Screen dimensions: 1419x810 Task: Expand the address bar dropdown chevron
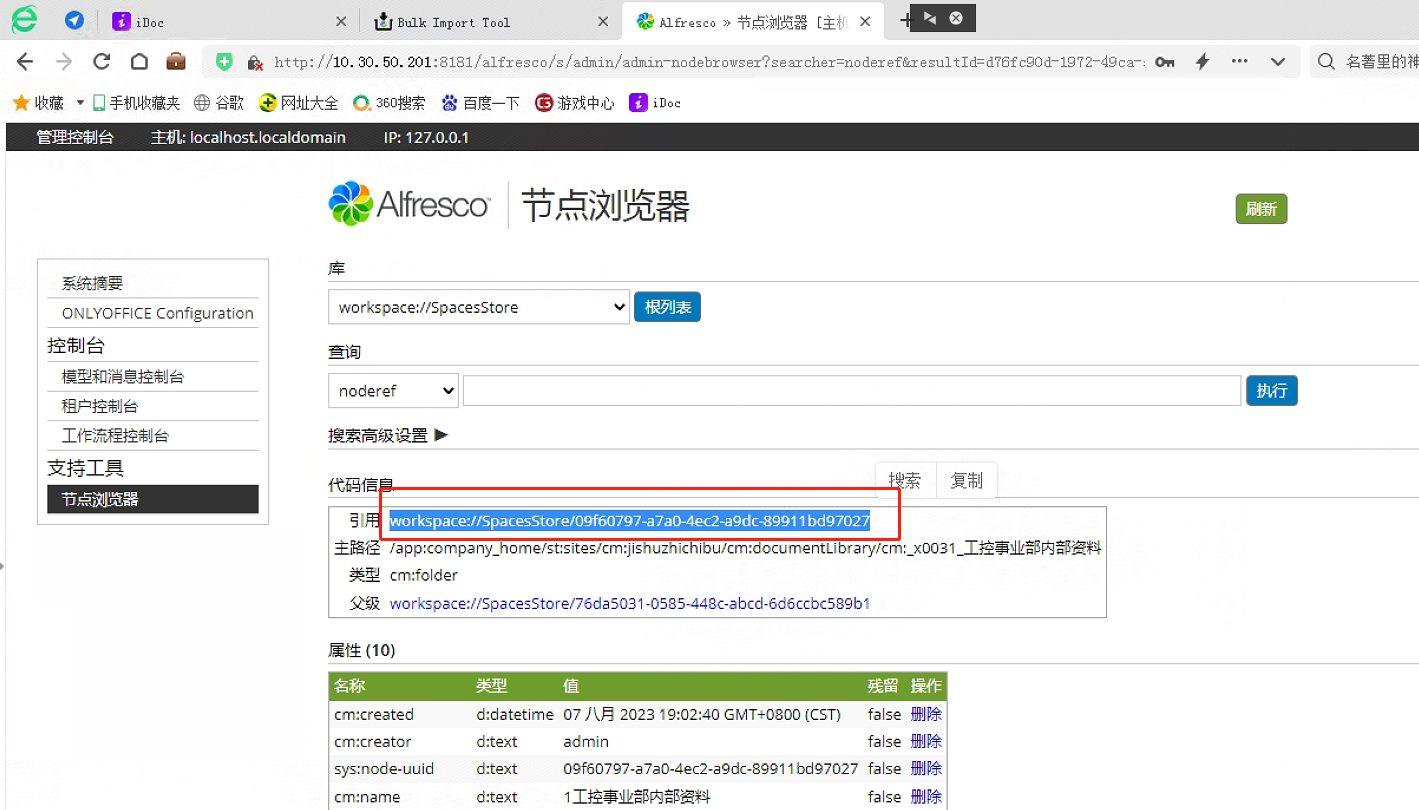pos(1278,62)
